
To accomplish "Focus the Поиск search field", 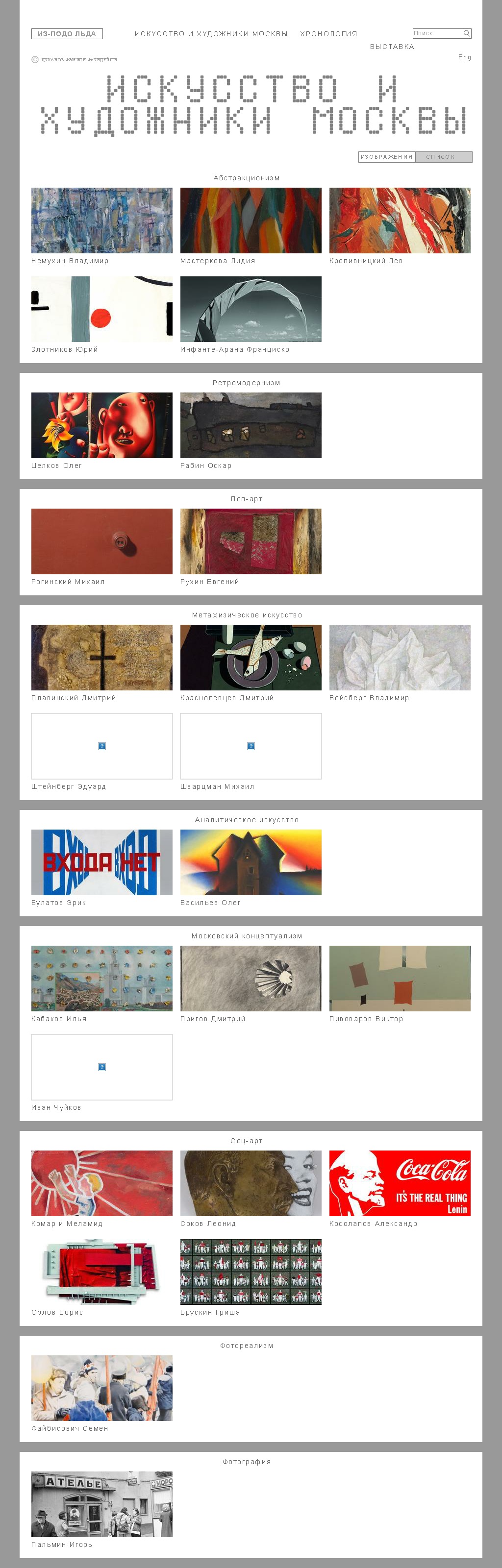I will click(x=437, y=33).
